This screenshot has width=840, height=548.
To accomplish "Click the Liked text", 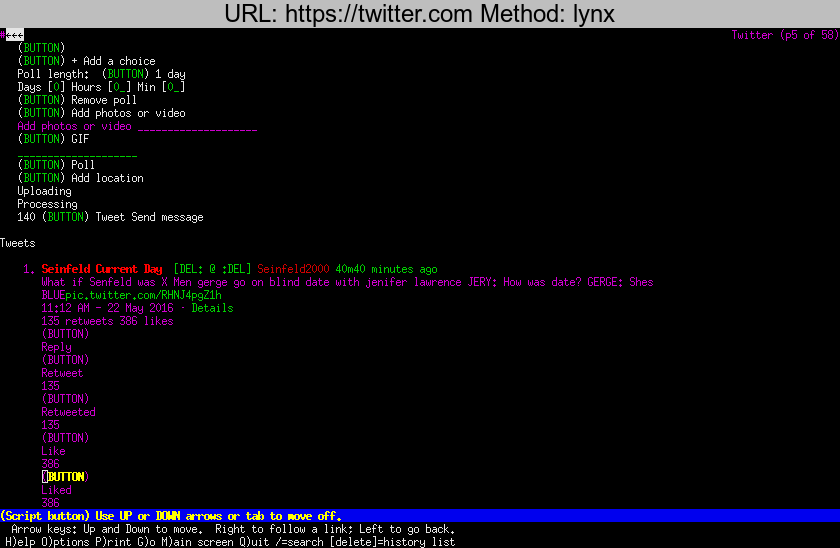I will (x=56, y=490).
